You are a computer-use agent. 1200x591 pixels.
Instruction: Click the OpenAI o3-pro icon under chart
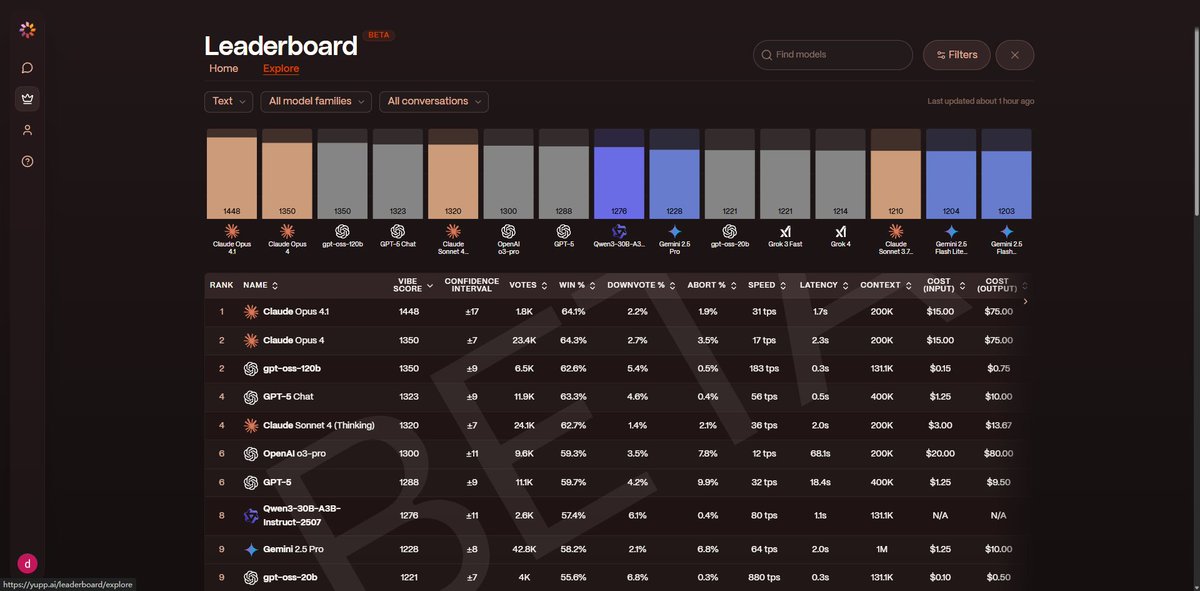click(x=508, y=231)
